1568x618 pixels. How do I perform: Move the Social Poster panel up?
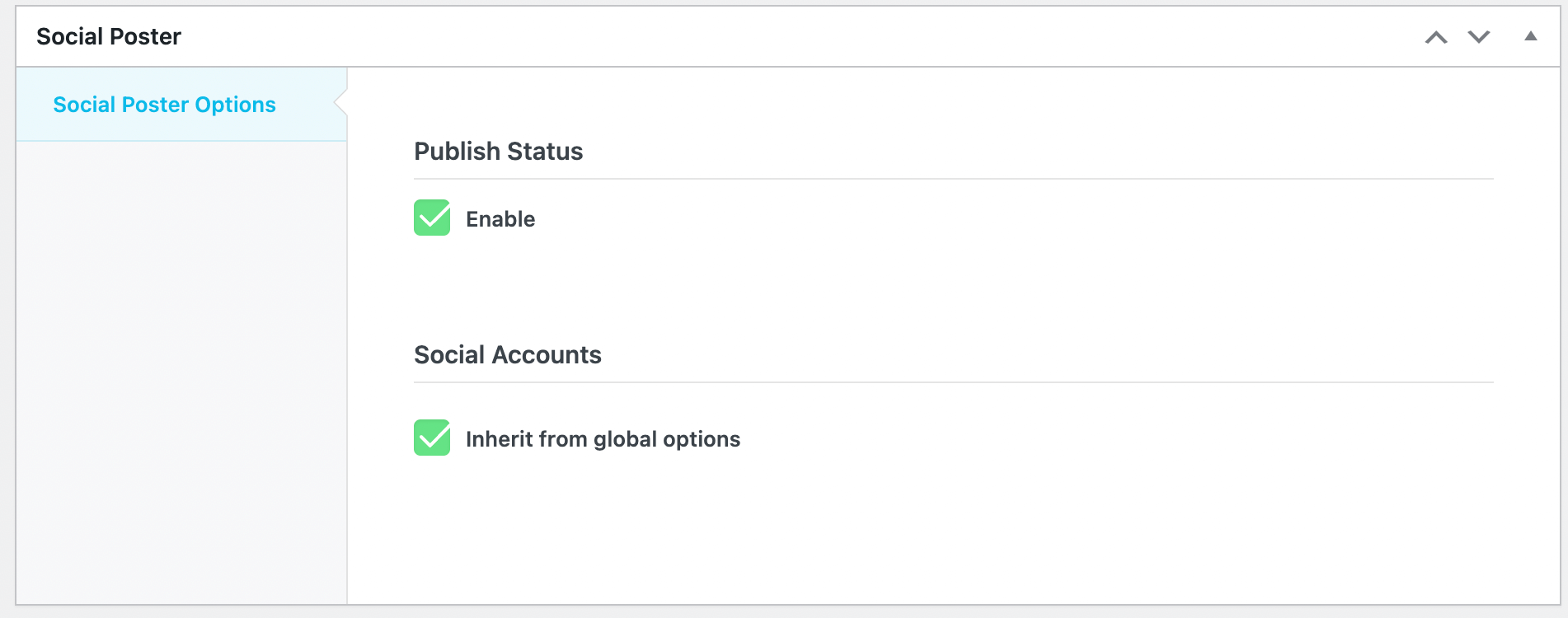(x=1436, y=37)
